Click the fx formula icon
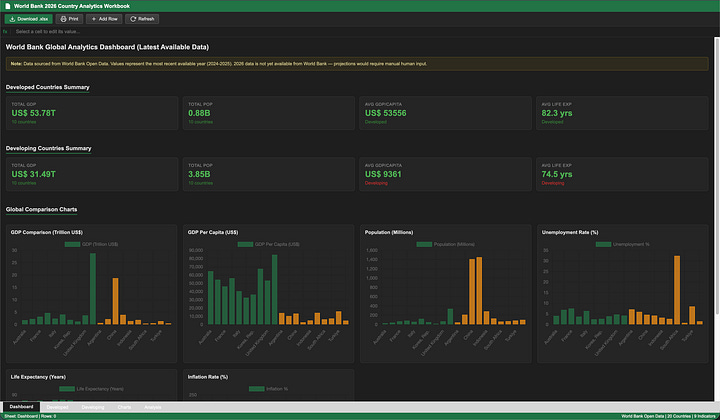The width and height of the screenshot is (720, 420). click(5, 32)
